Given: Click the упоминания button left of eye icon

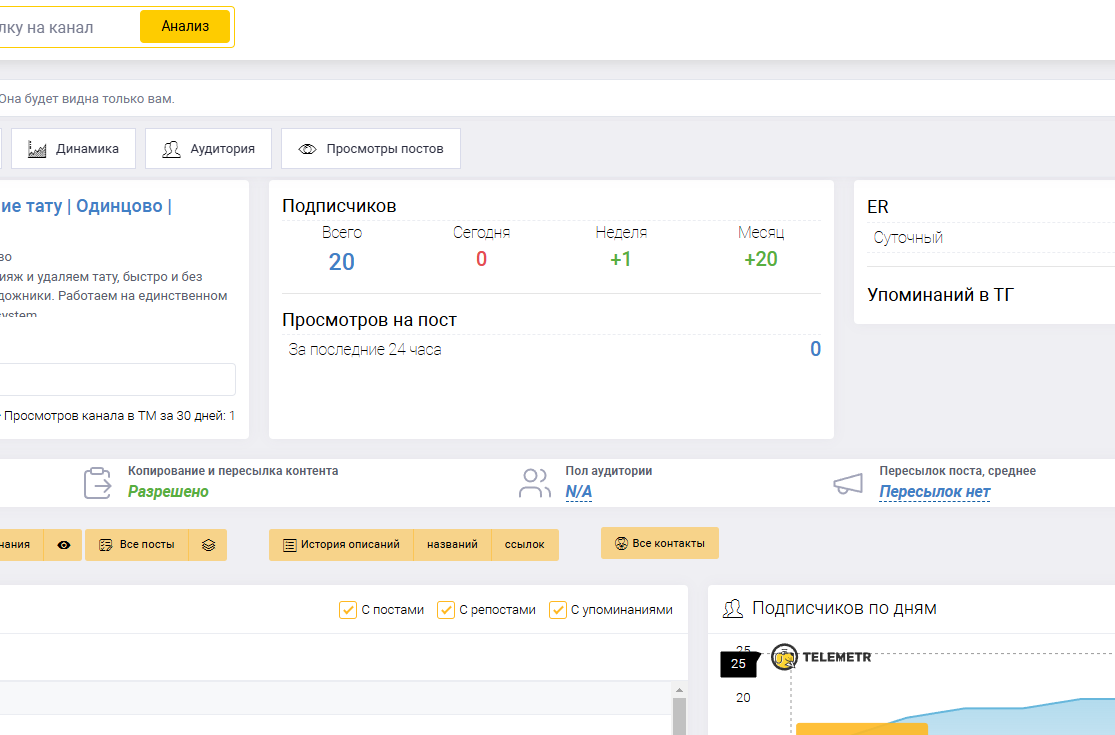Looking at the screenshot, I should 21,545.
